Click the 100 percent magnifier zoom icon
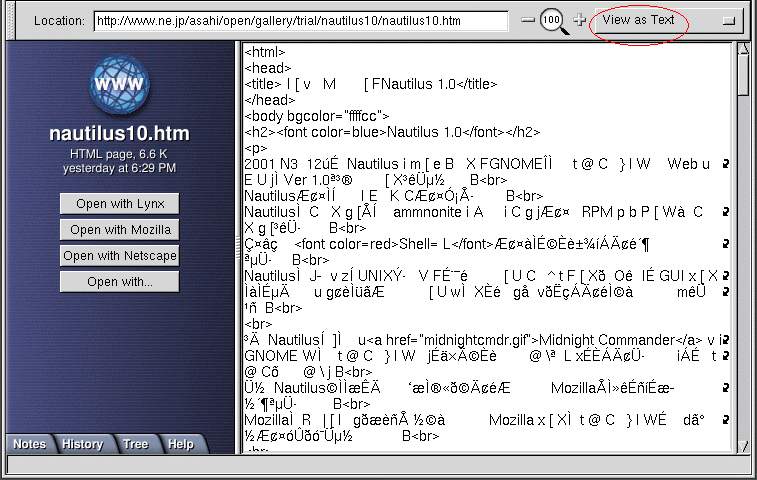The image size is (757, 480). click(553, 21)
